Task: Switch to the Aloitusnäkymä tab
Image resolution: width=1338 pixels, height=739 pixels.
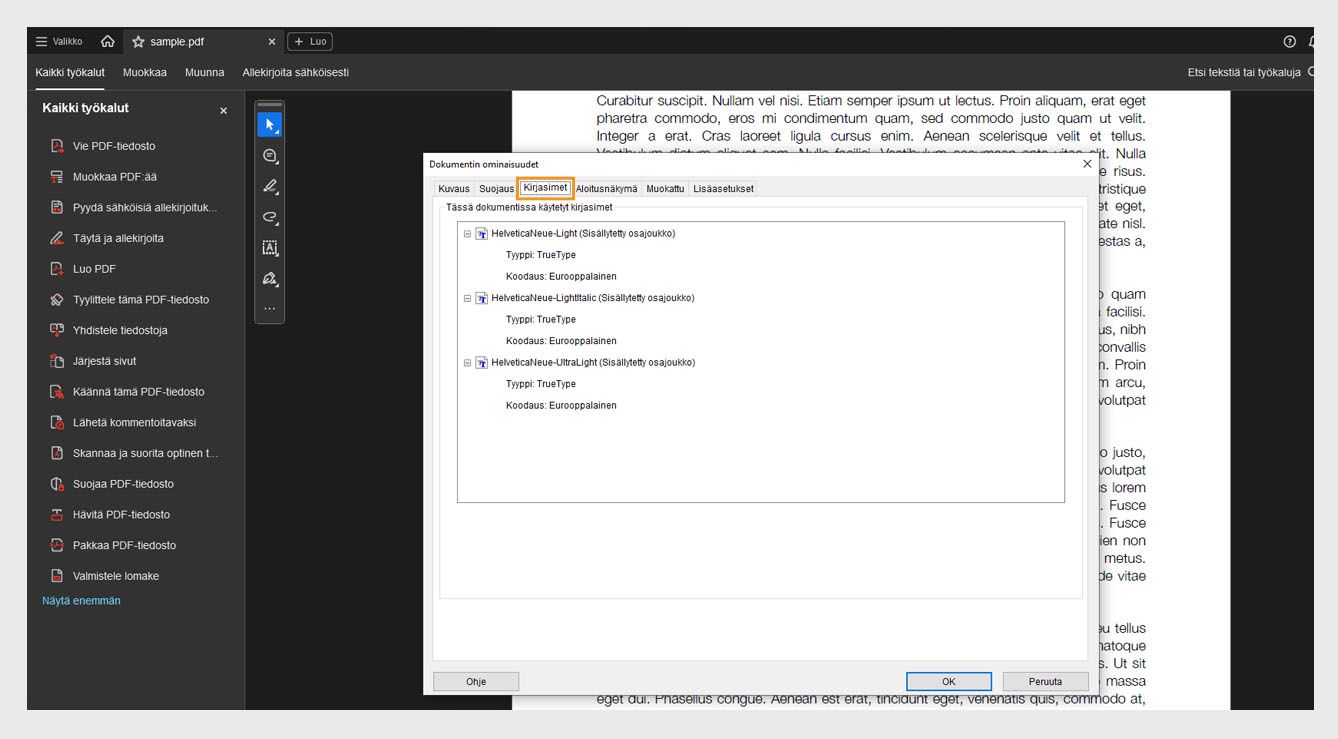Action: [x=606, y=188]
